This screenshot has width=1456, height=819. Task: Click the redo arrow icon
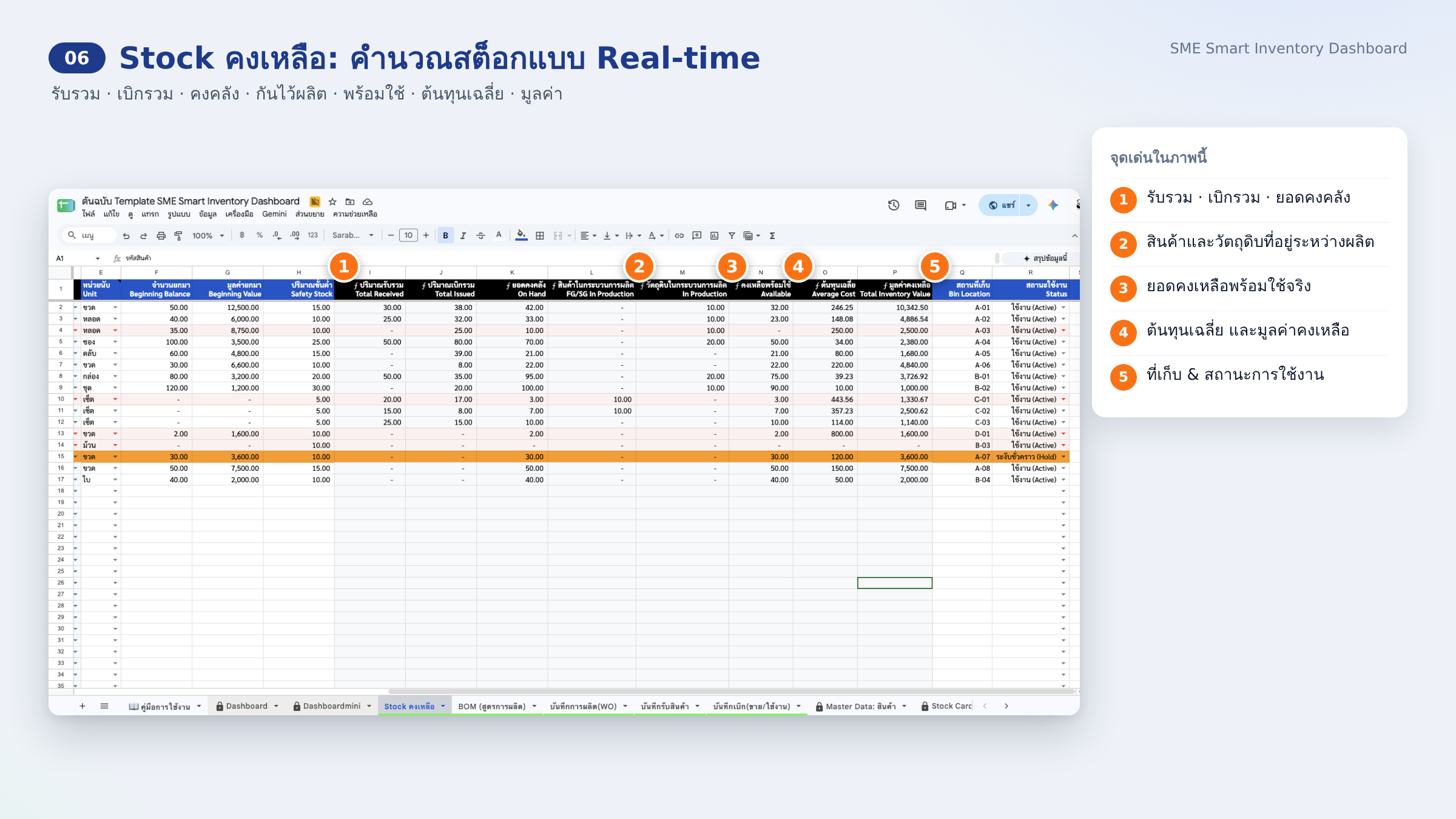point(144,236)
